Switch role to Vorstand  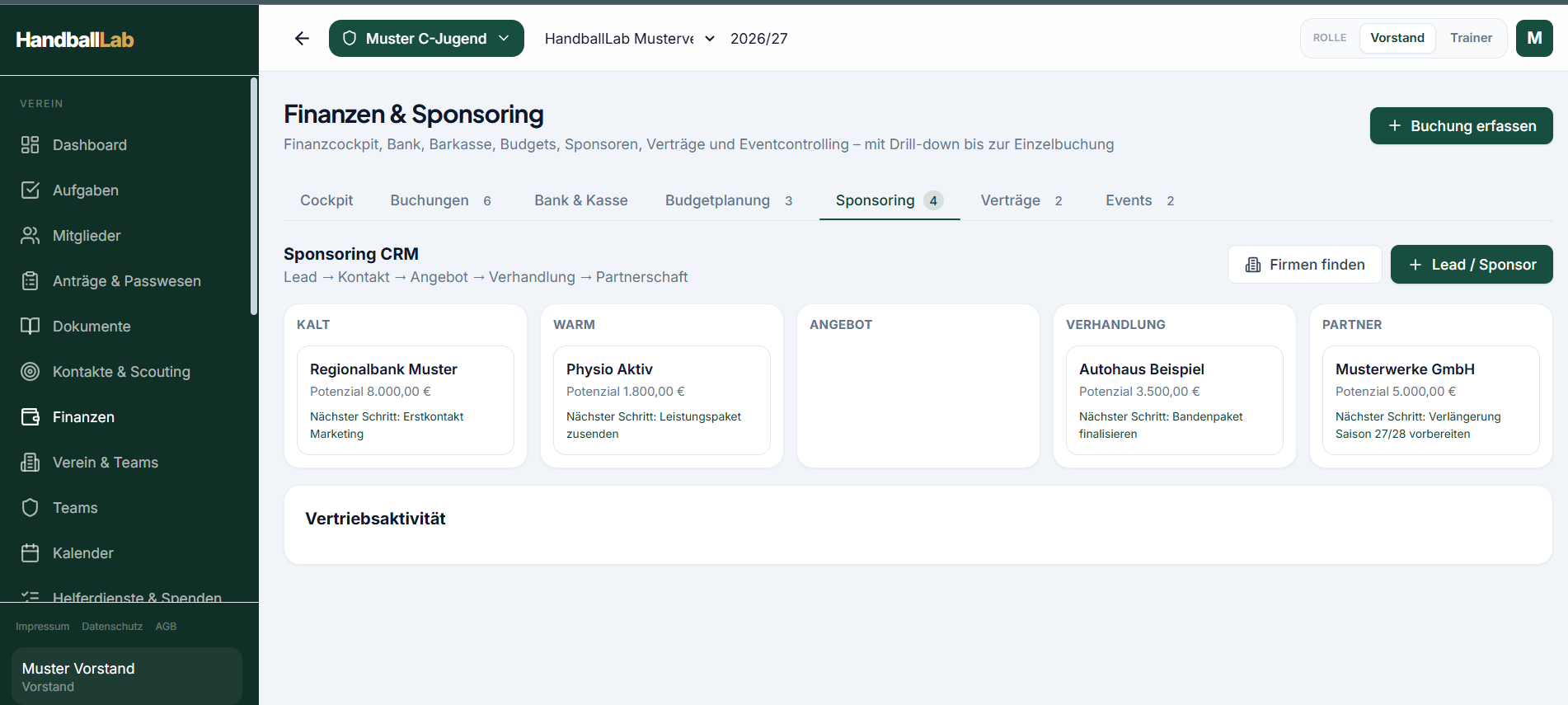1397,38
